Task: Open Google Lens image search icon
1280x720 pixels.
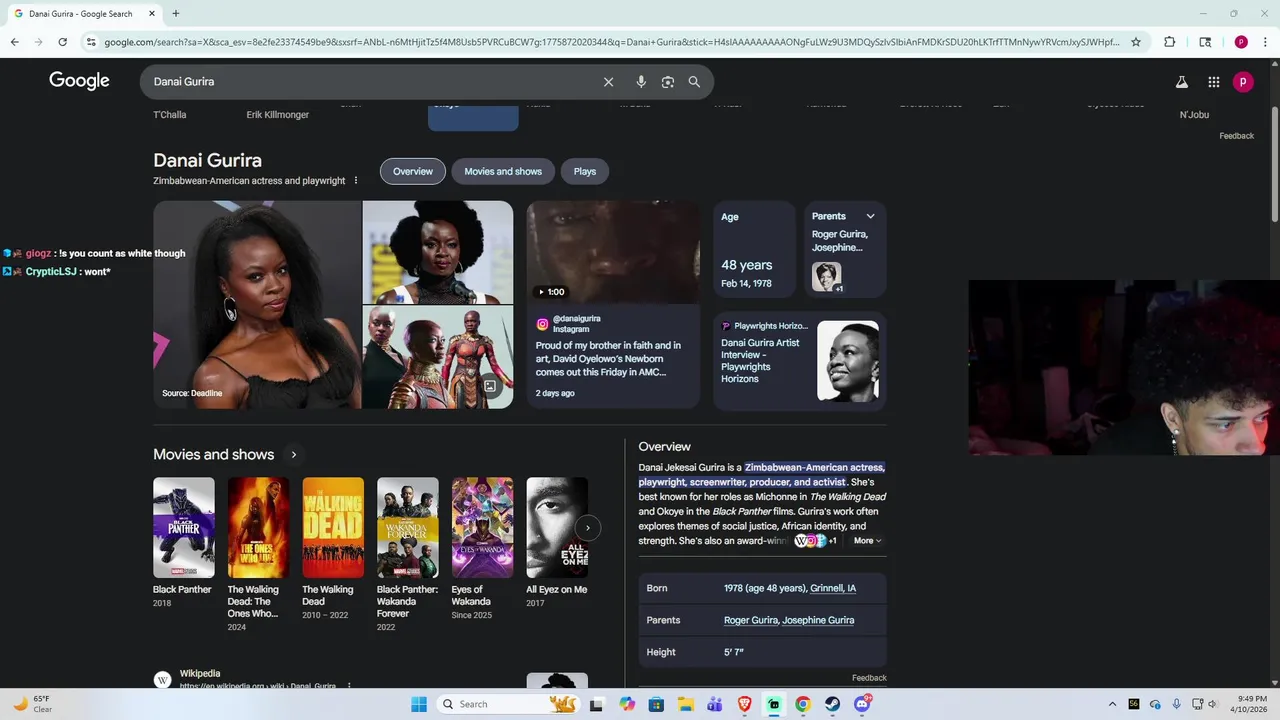Action: coord(668,82)
